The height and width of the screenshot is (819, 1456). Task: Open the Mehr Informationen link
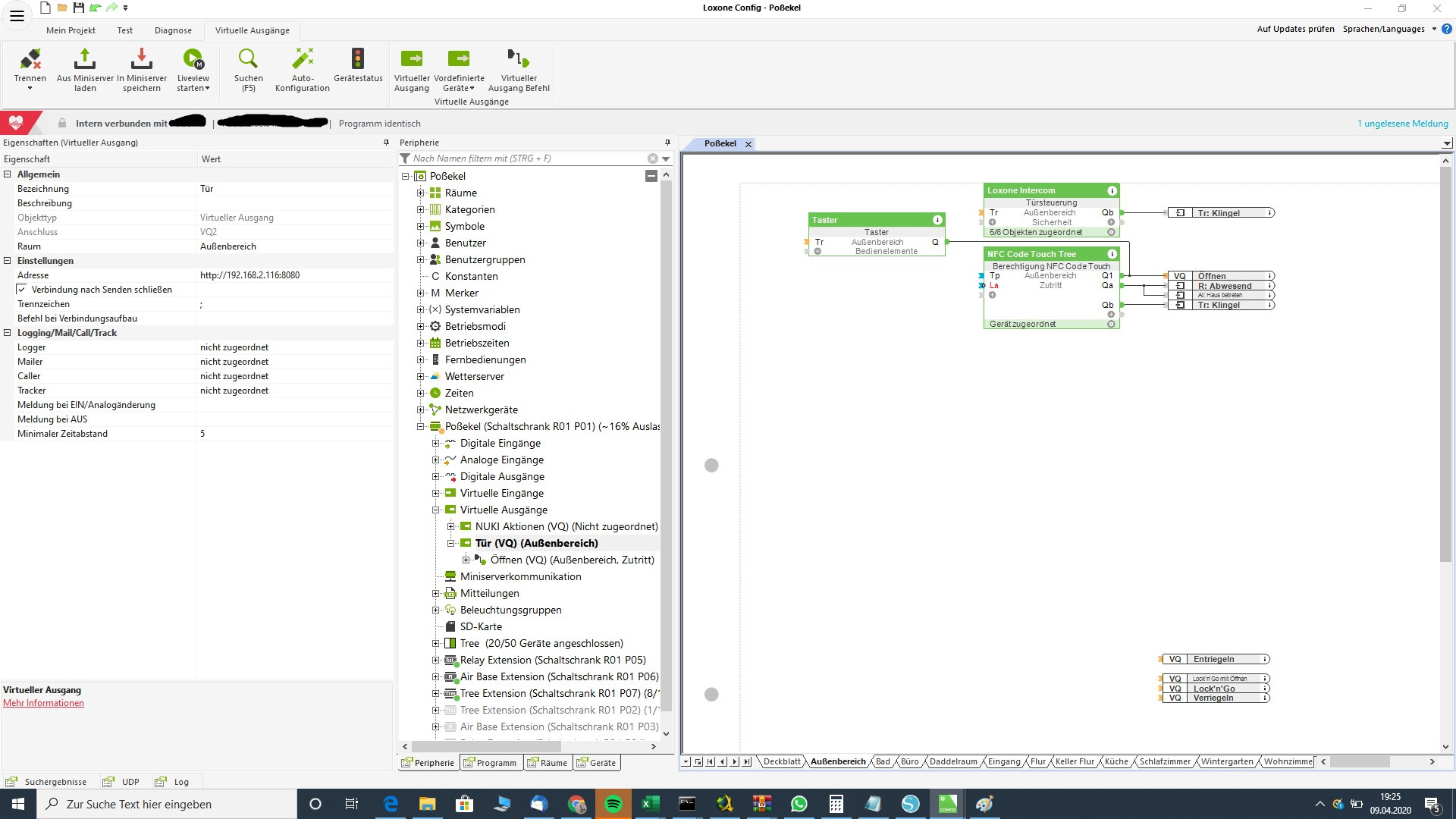click(x=43, y=704)
